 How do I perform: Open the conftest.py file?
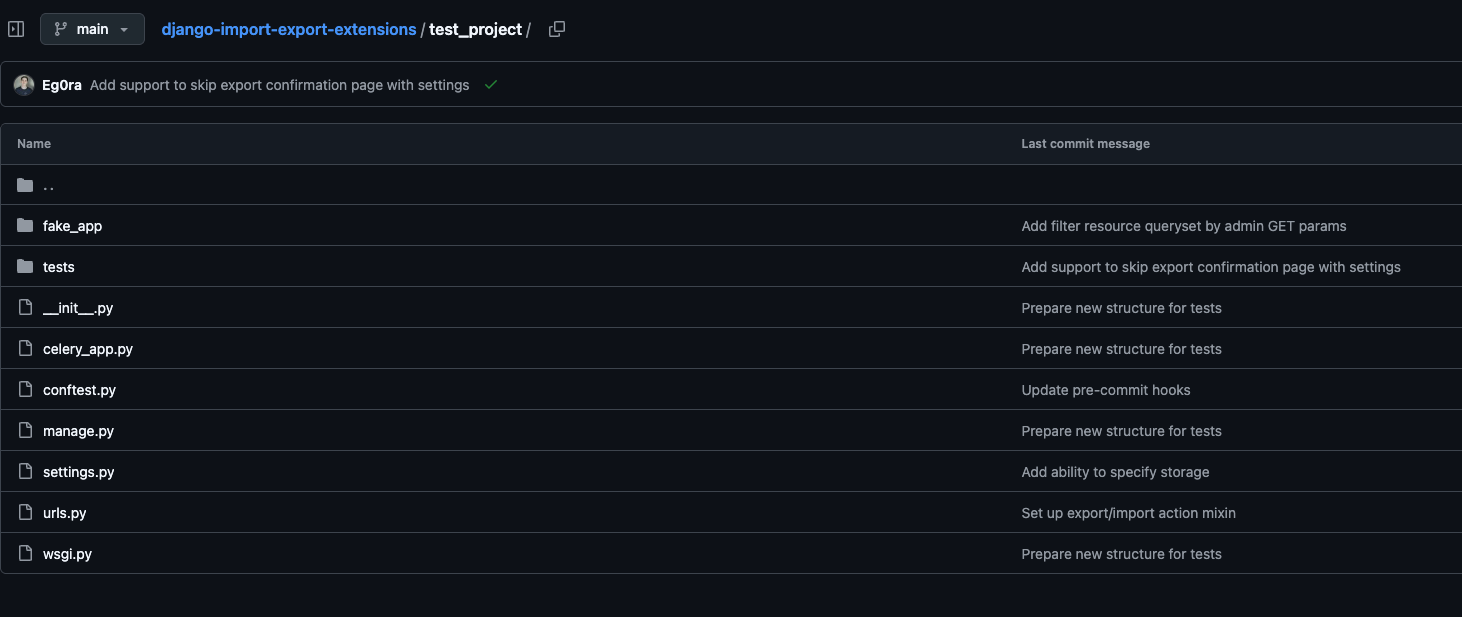(79, 390)
